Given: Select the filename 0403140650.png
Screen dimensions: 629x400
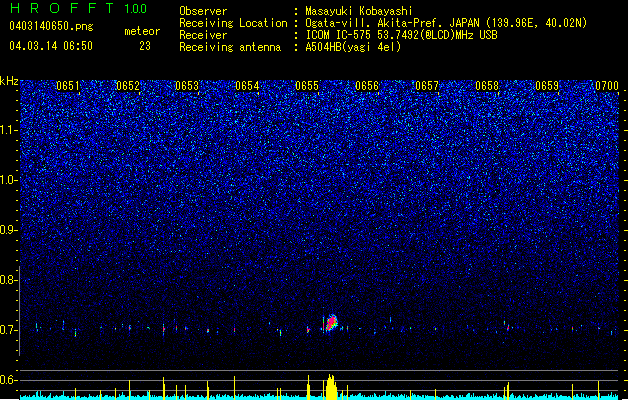Looking at the screenshot, I should coord(51,26).
